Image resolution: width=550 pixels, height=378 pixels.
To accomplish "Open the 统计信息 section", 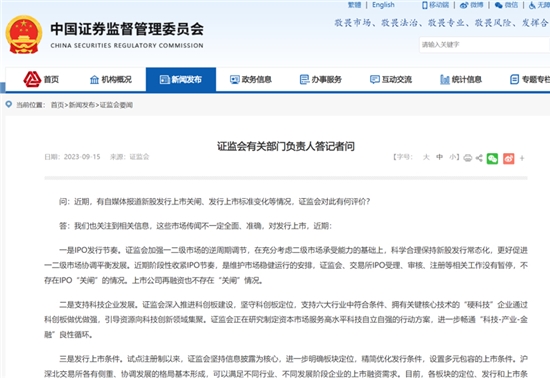I will [x=461, y=80].
